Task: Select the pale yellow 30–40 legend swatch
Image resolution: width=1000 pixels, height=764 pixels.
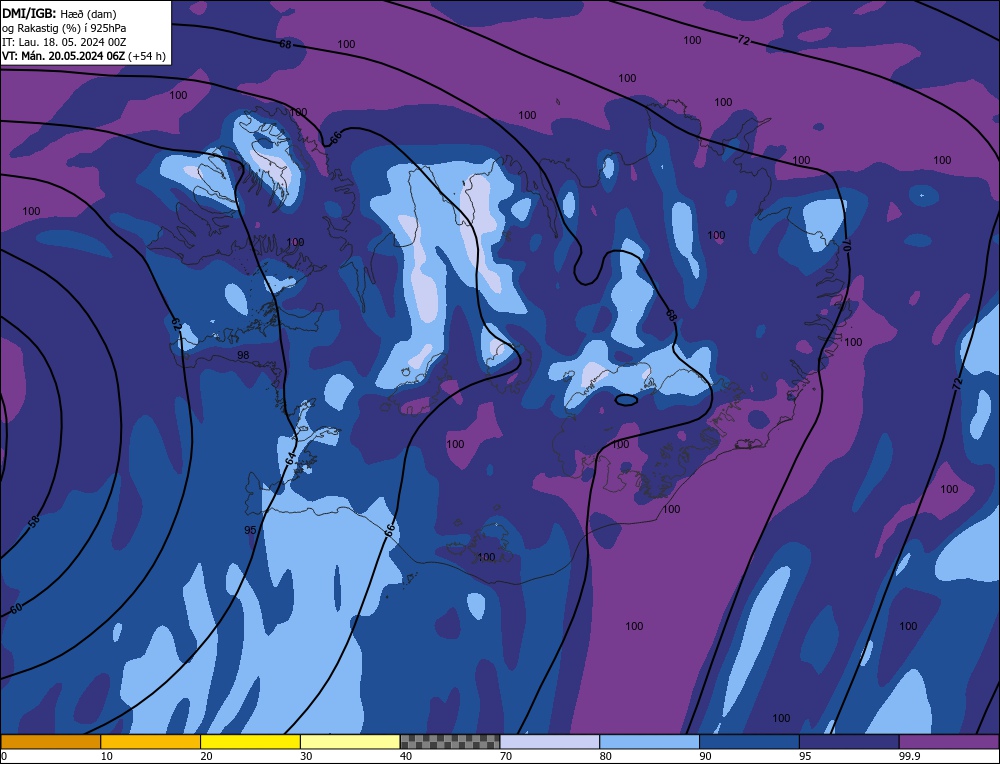Action: 350,742
